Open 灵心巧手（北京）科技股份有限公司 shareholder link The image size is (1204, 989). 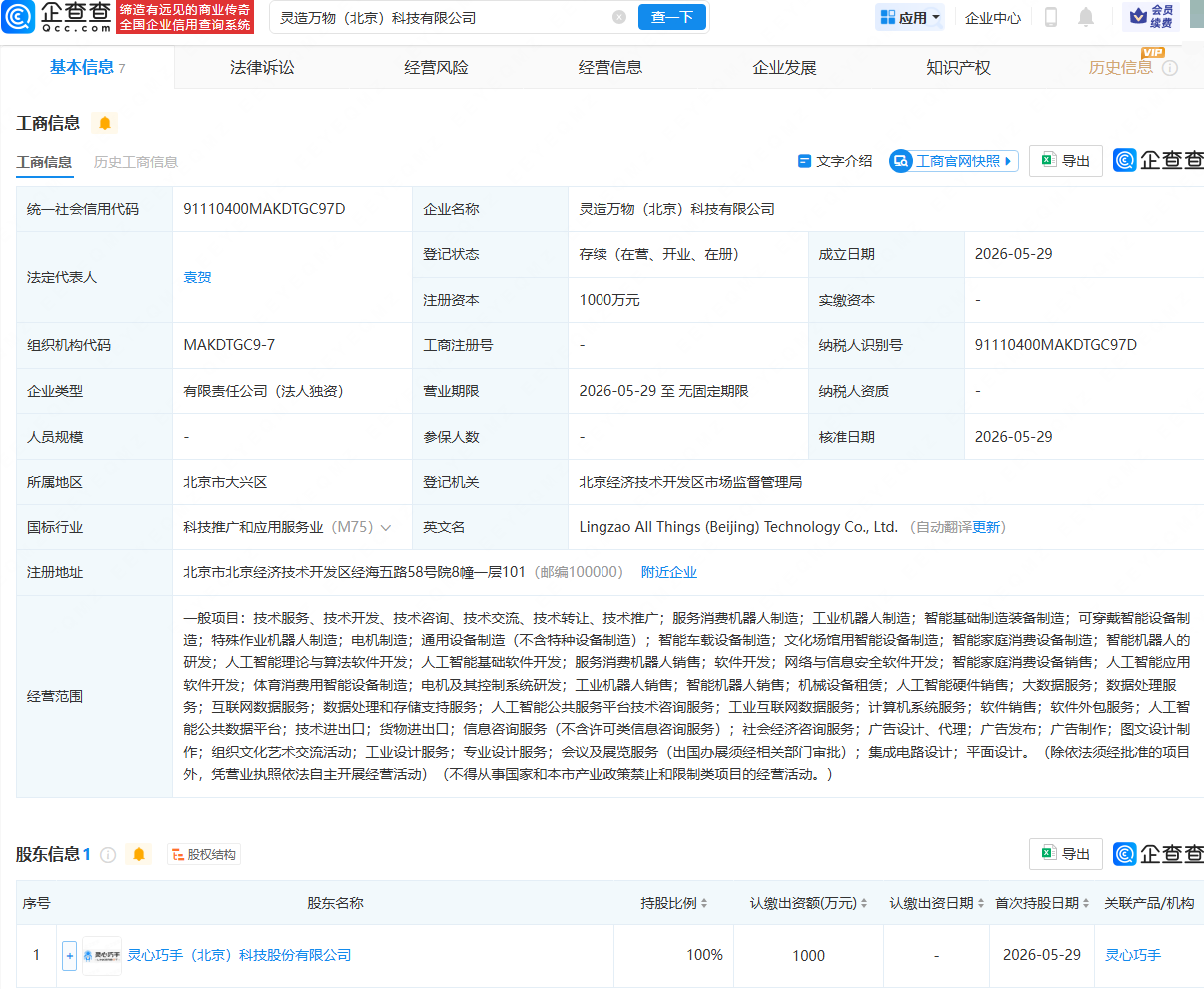pos(239,955)
